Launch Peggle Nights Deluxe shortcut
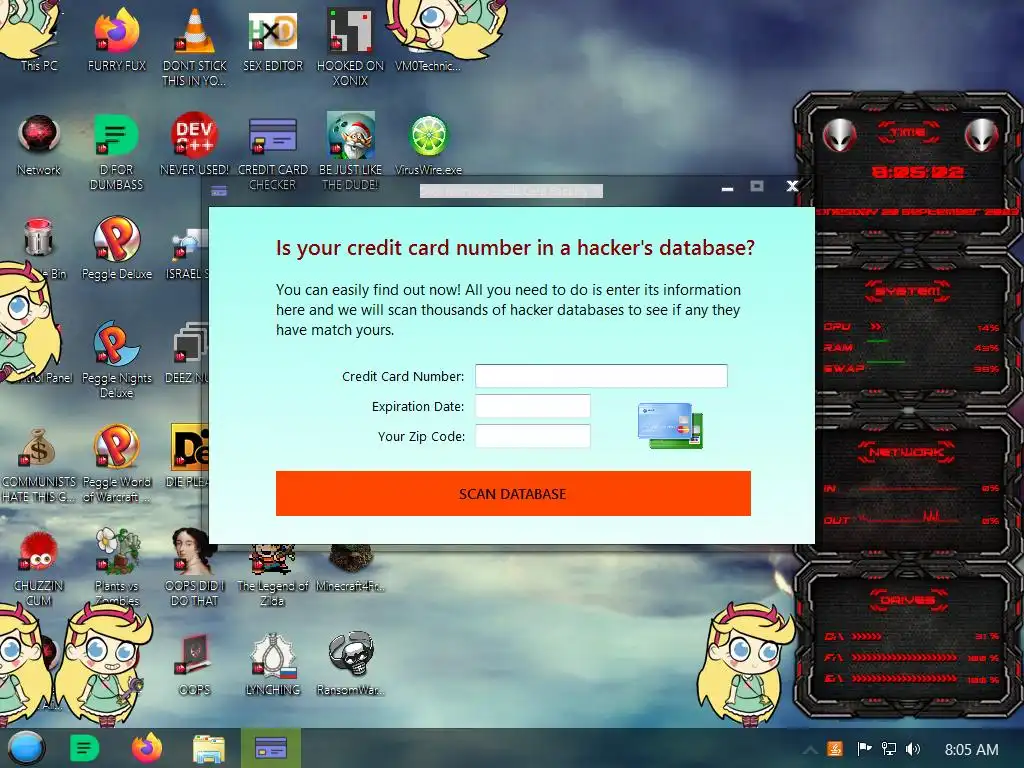The width and height of the screenshot is (1024, 768). [116, 359]
